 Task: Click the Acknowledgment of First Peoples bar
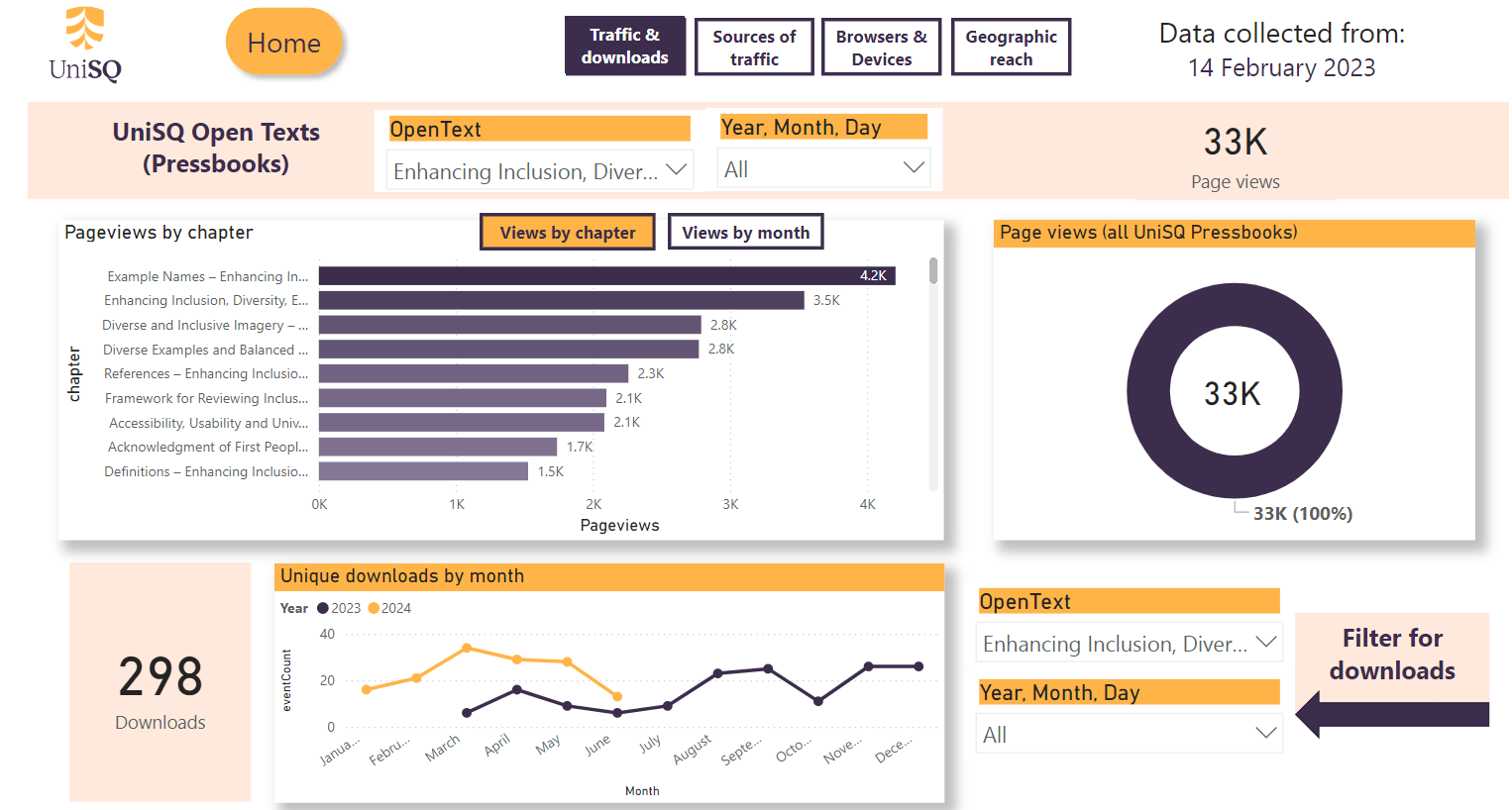click(438, 447)
